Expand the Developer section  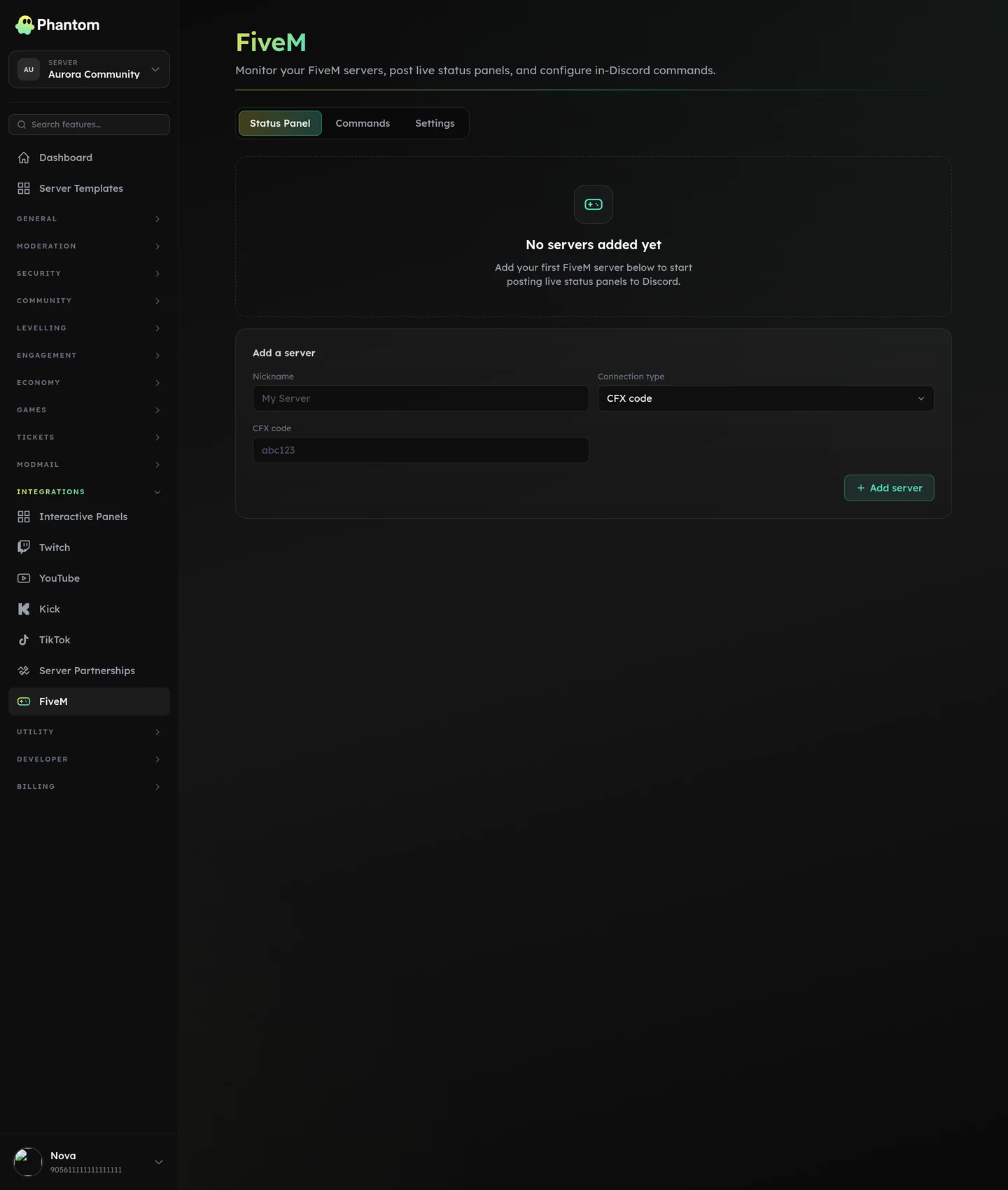click(x=89, y=759)
